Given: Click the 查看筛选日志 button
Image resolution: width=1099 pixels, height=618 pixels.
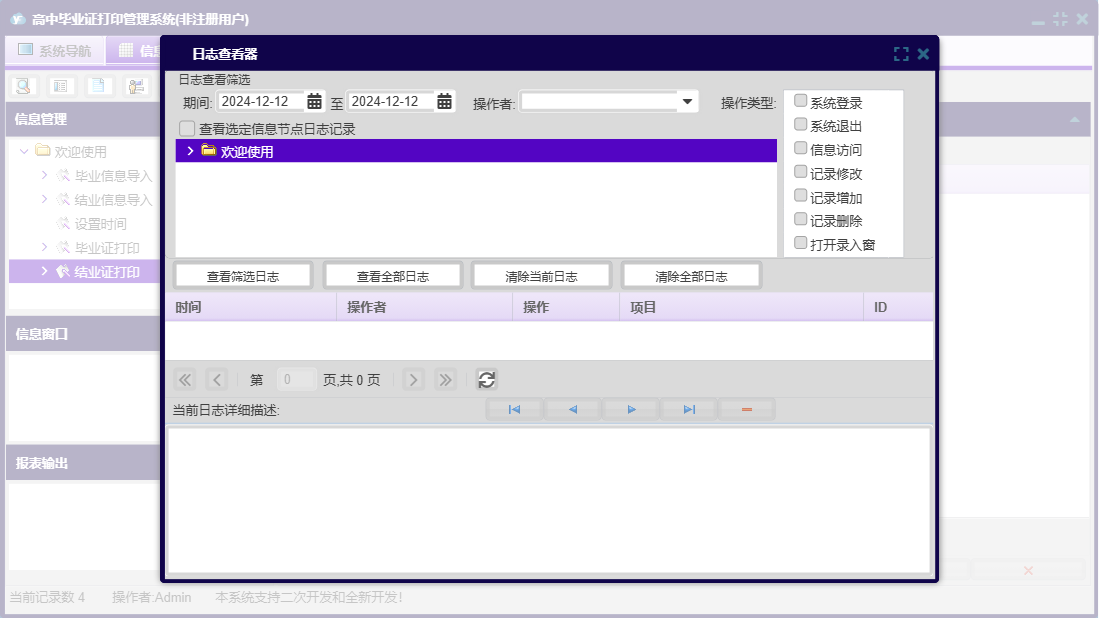Looking at the screenshot, I should tap(243, 276).
